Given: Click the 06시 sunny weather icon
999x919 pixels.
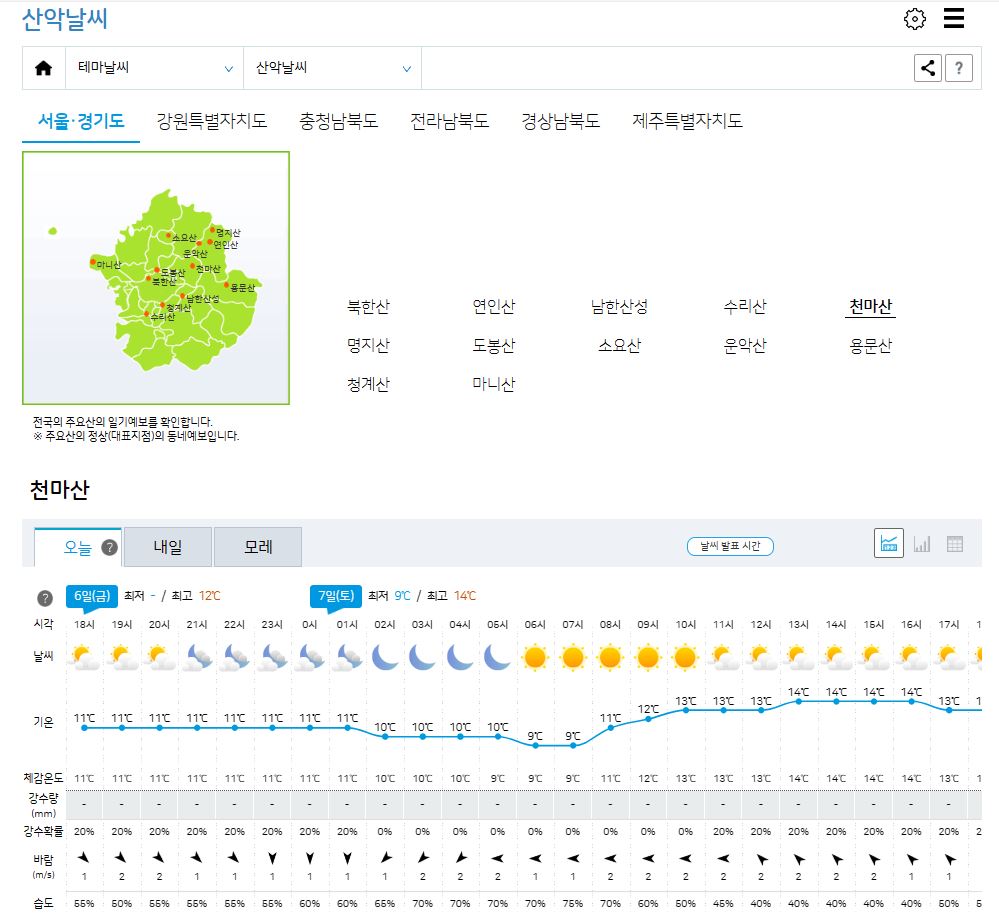Looking at the screenshot, I should pos(535,657).
